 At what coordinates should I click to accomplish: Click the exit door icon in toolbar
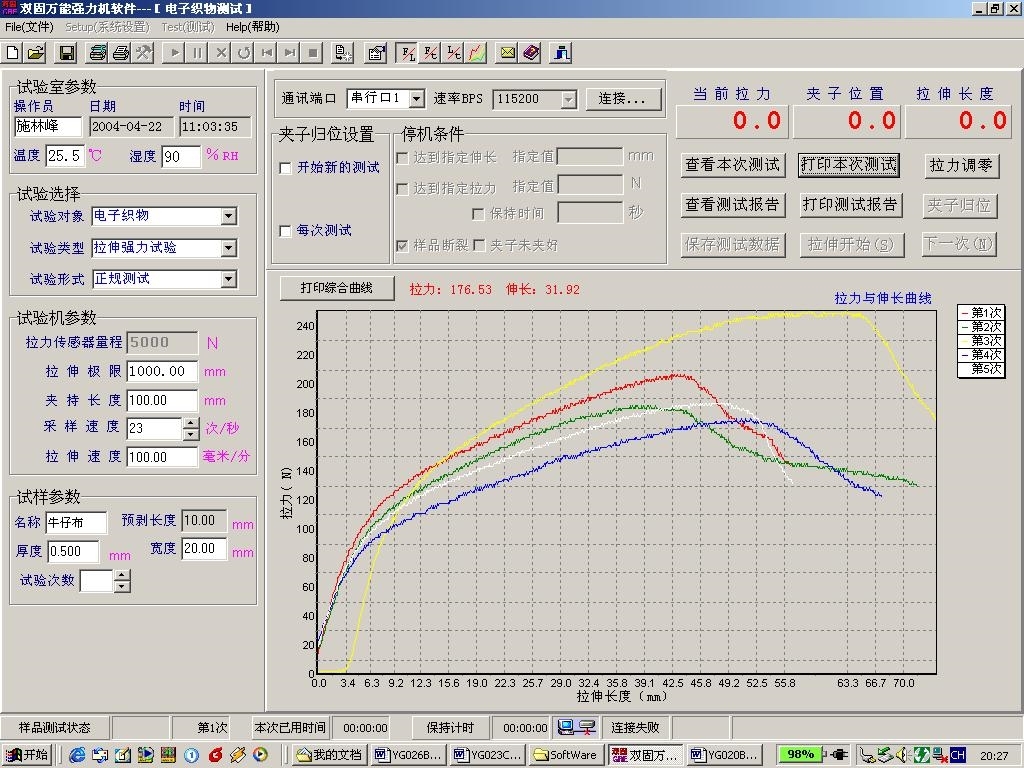pyautogui.click(x=562, y=52)
